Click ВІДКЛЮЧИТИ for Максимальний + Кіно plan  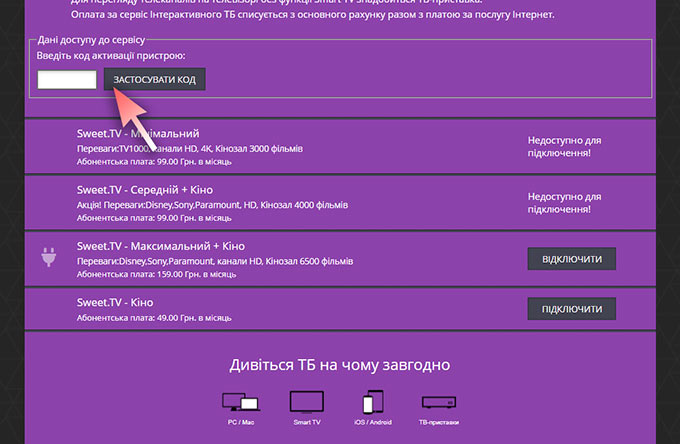point(572,259)
